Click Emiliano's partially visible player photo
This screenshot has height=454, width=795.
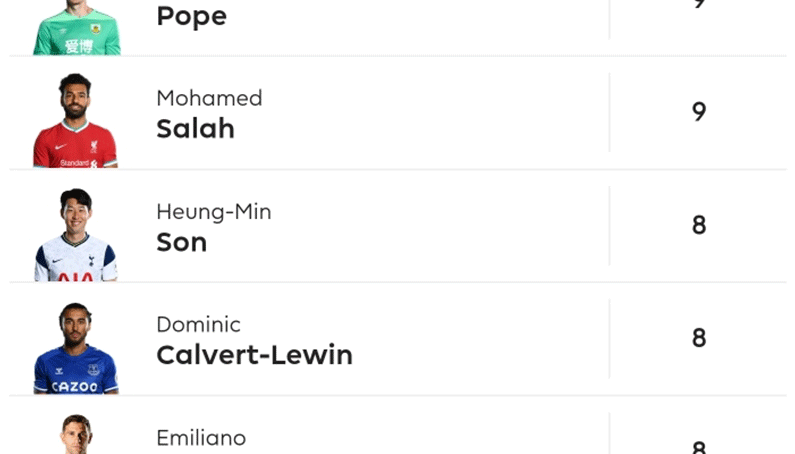coord(75,436)
